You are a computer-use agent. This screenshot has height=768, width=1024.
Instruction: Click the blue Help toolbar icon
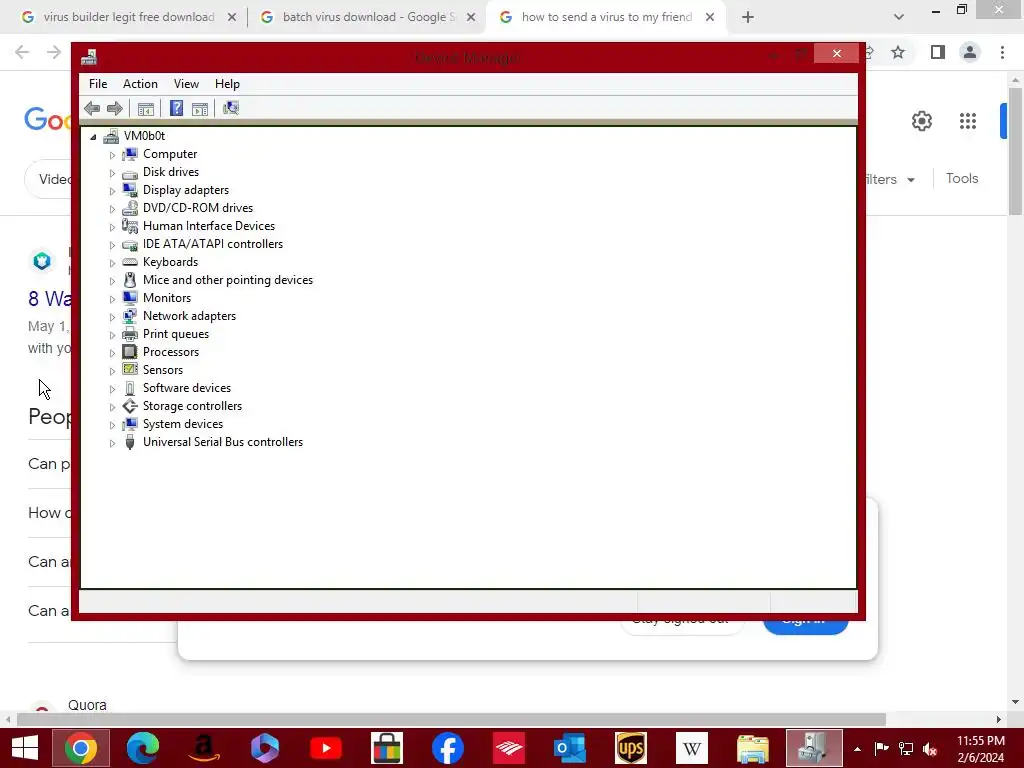(176, 108)
